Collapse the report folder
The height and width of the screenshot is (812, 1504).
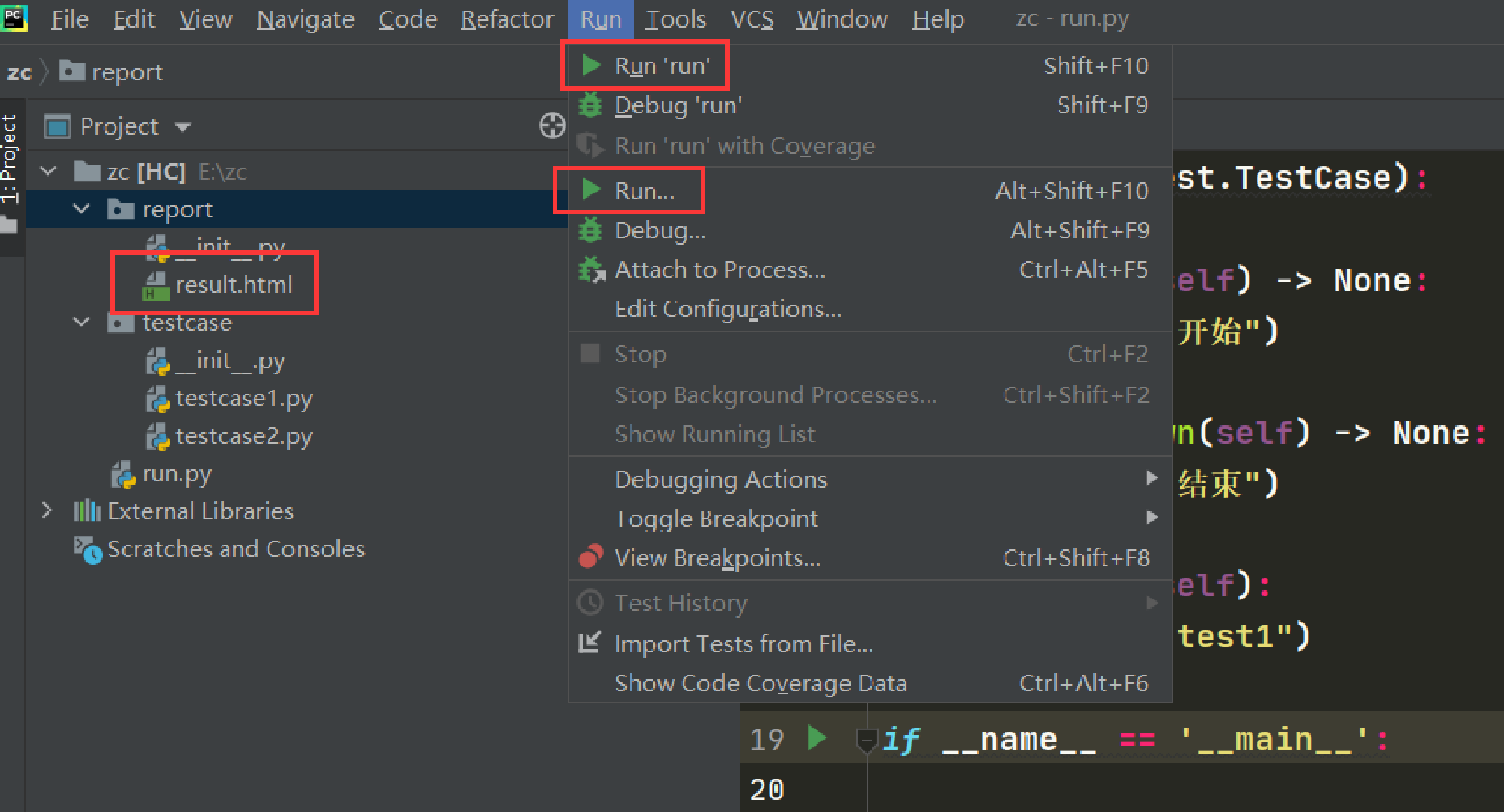(x=81, y=209)
